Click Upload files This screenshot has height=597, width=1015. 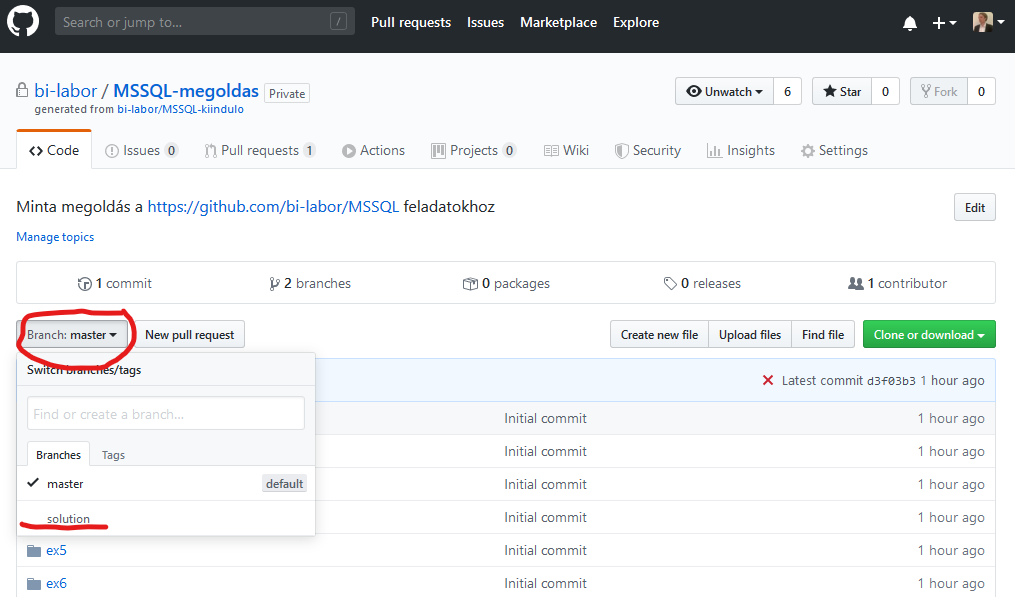750,335
